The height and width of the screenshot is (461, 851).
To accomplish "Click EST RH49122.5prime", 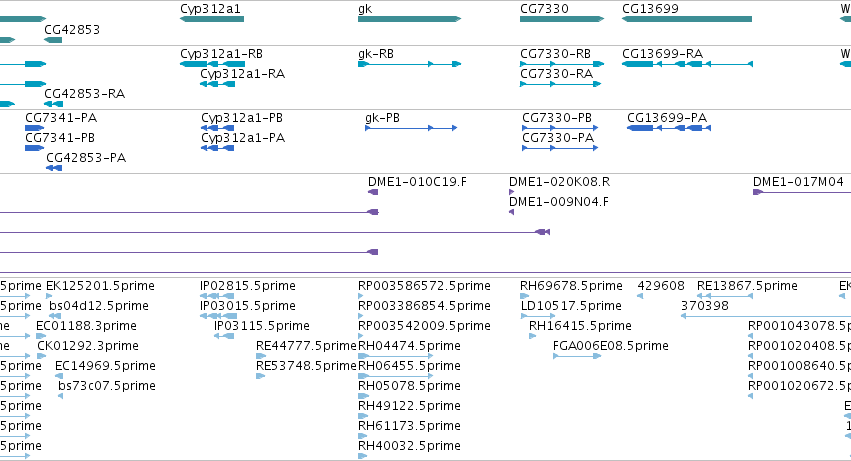I will pos(409,407).
